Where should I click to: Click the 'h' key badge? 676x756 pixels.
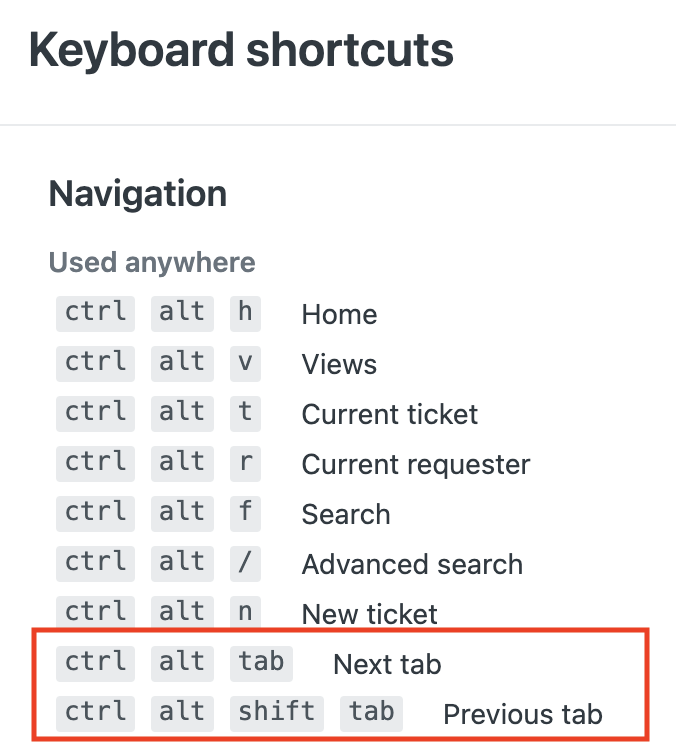point(245,312)
